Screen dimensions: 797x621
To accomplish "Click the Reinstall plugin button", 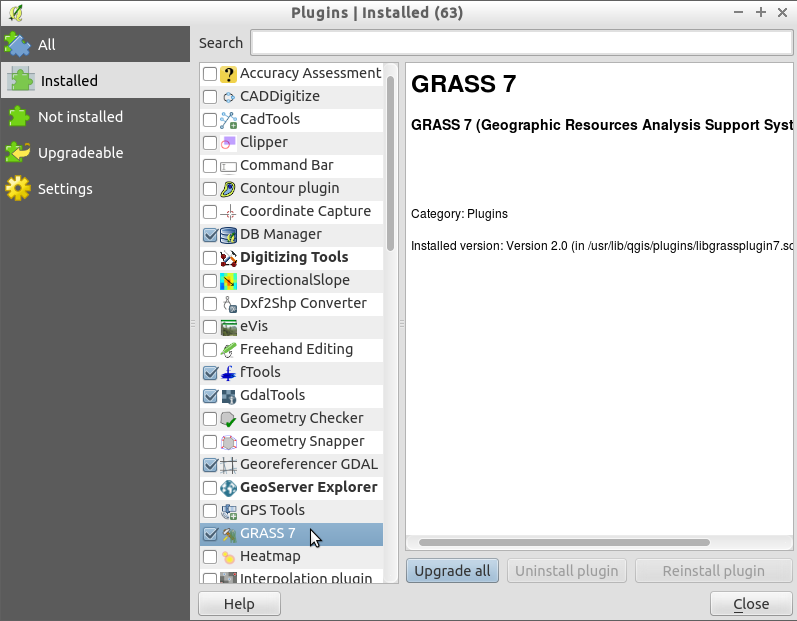I will pyautogui.click(x=714, y=571).
